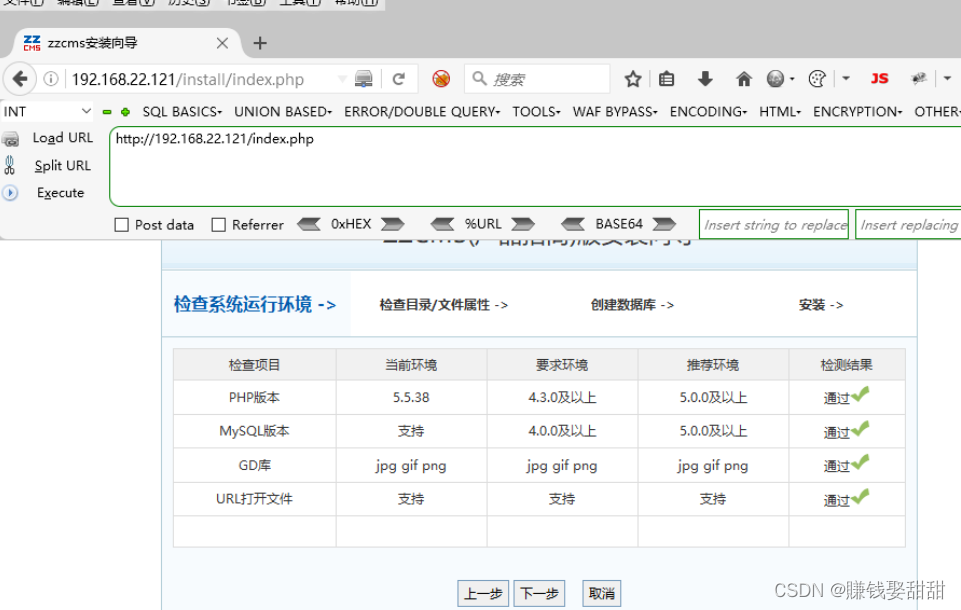Expand the HTML menu
The image size is (961, 610).
(780, 112)
